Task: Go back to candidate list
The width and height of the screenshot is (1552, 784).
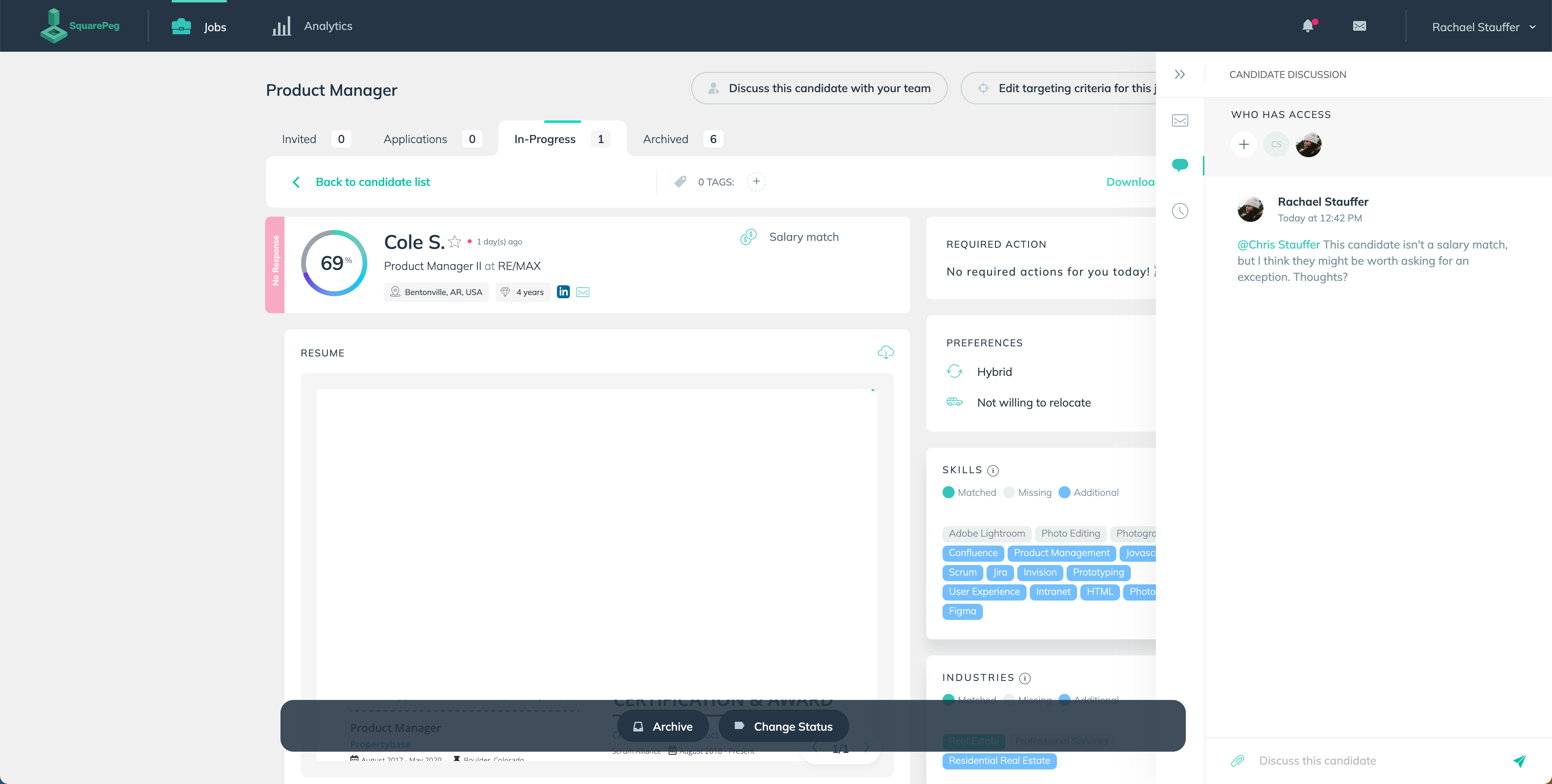Action: point(372,182)
